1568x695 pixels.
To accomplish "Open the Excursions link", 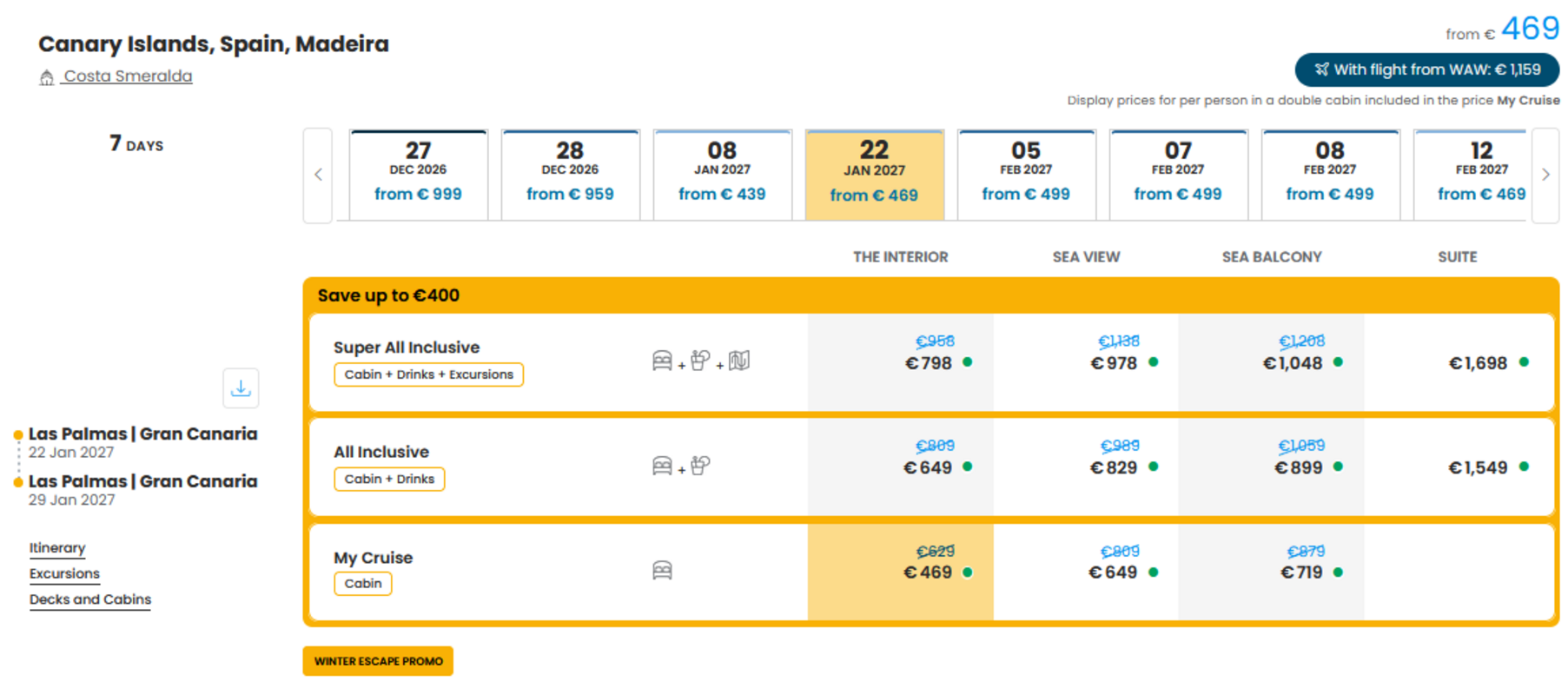I will tap(64, 574).
